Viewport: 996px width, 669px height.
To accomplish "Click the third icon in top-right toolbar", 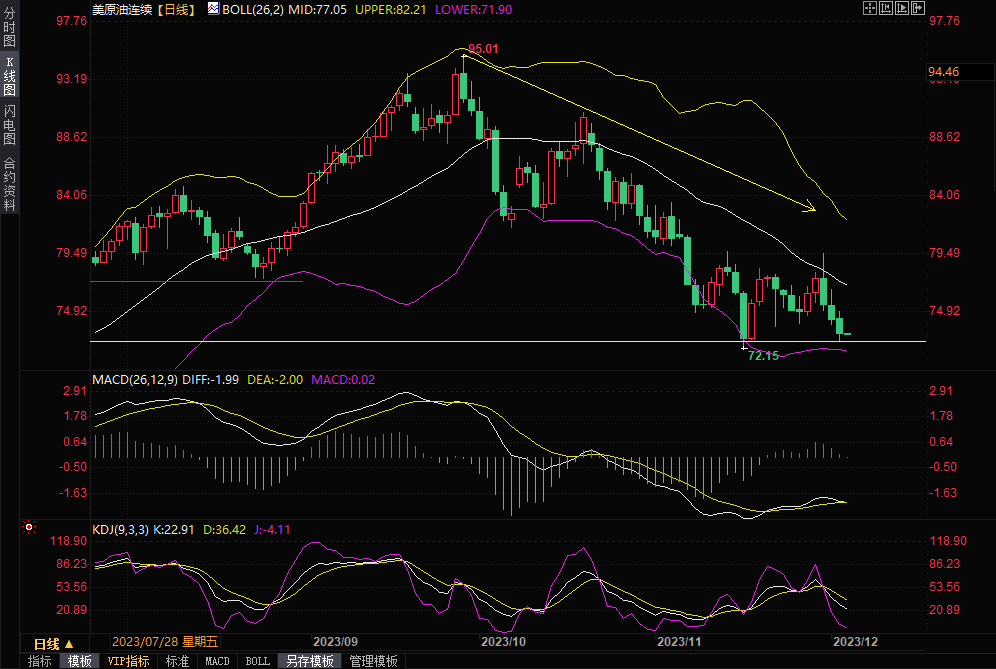I will point(900,8).
